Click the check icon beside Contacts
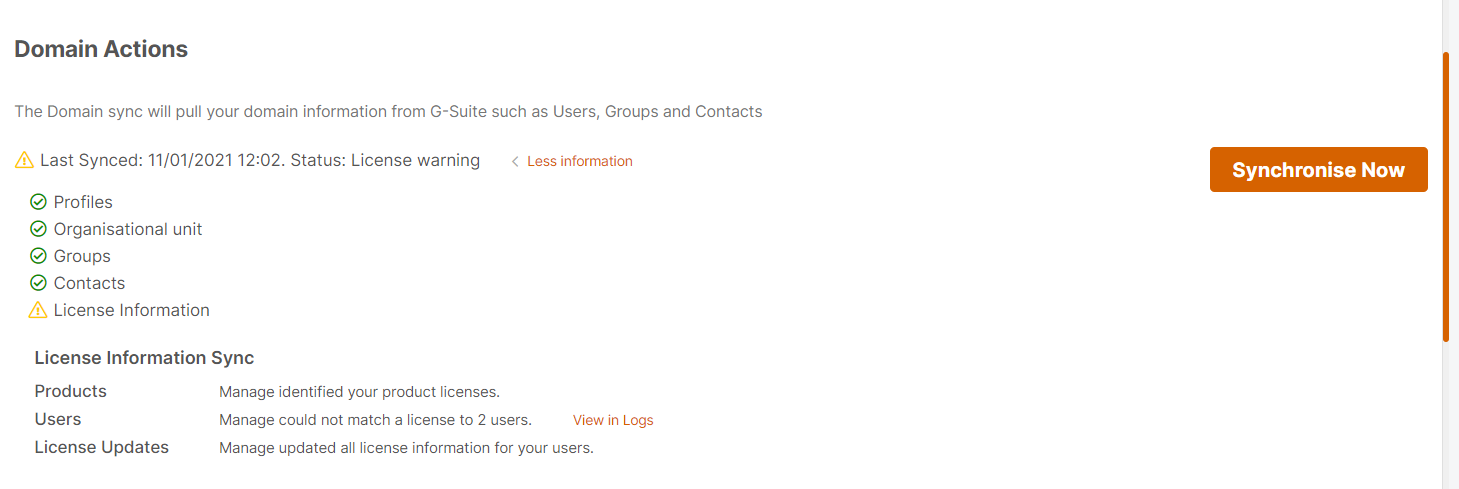 coord(39,283)
